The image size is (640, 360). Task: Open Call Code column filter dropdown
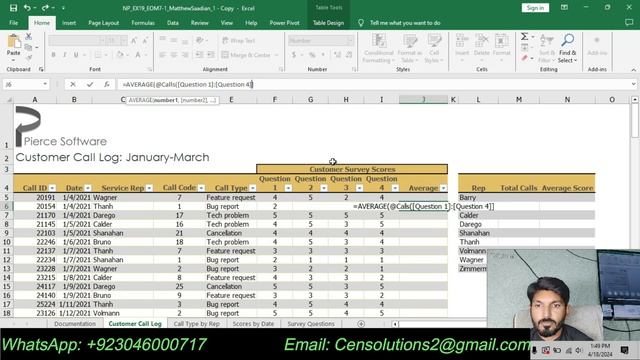pyautogui.click(x=201, y=188)
